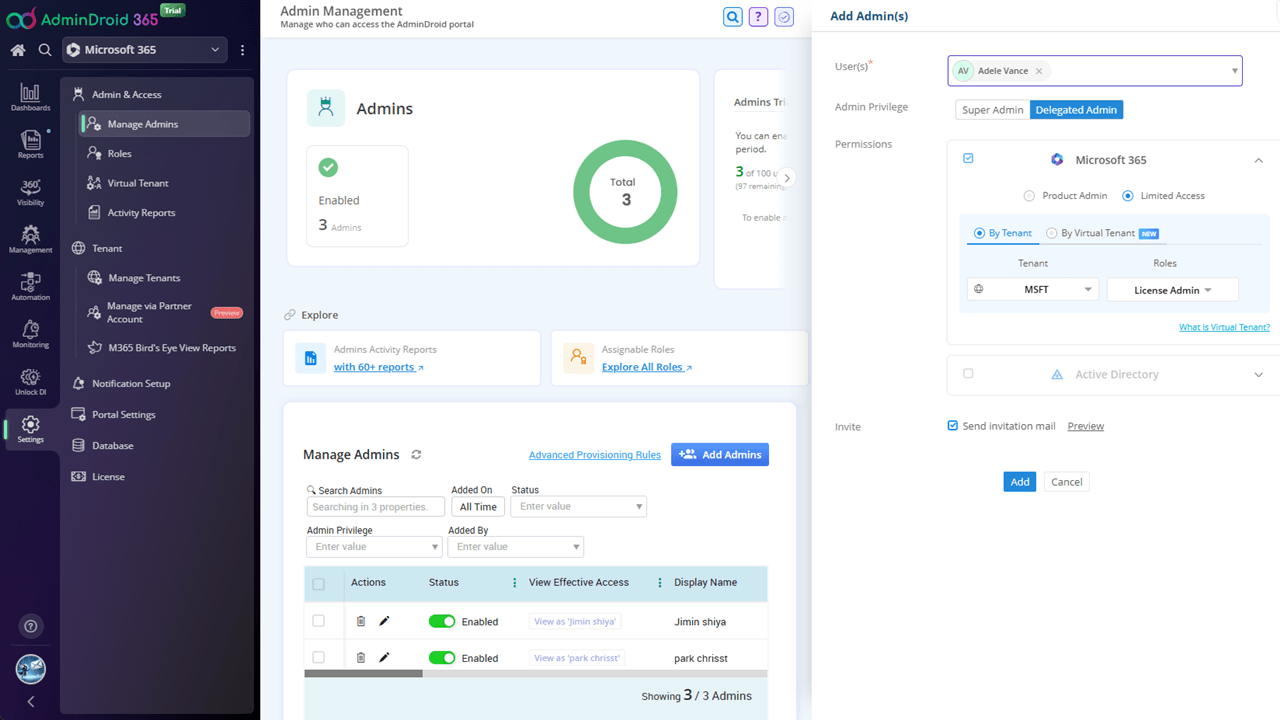
Task: Open the Reports section
Action: click(31, 144)
